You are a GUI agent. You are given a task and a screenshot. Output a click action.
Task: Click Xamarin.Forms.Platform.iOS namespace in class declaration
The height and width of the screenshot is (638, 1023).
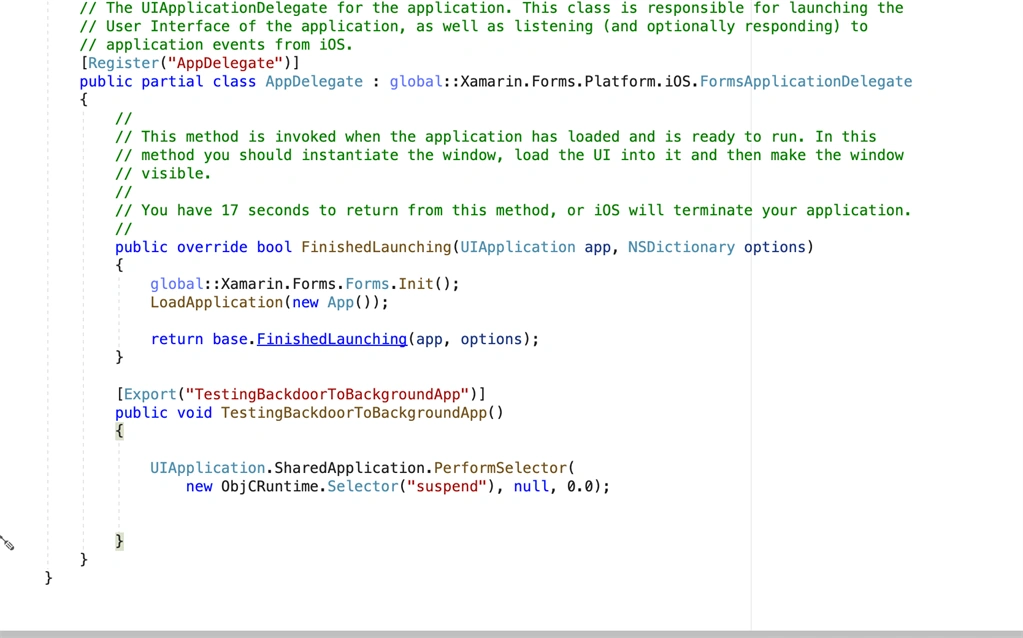click(576, 82)
